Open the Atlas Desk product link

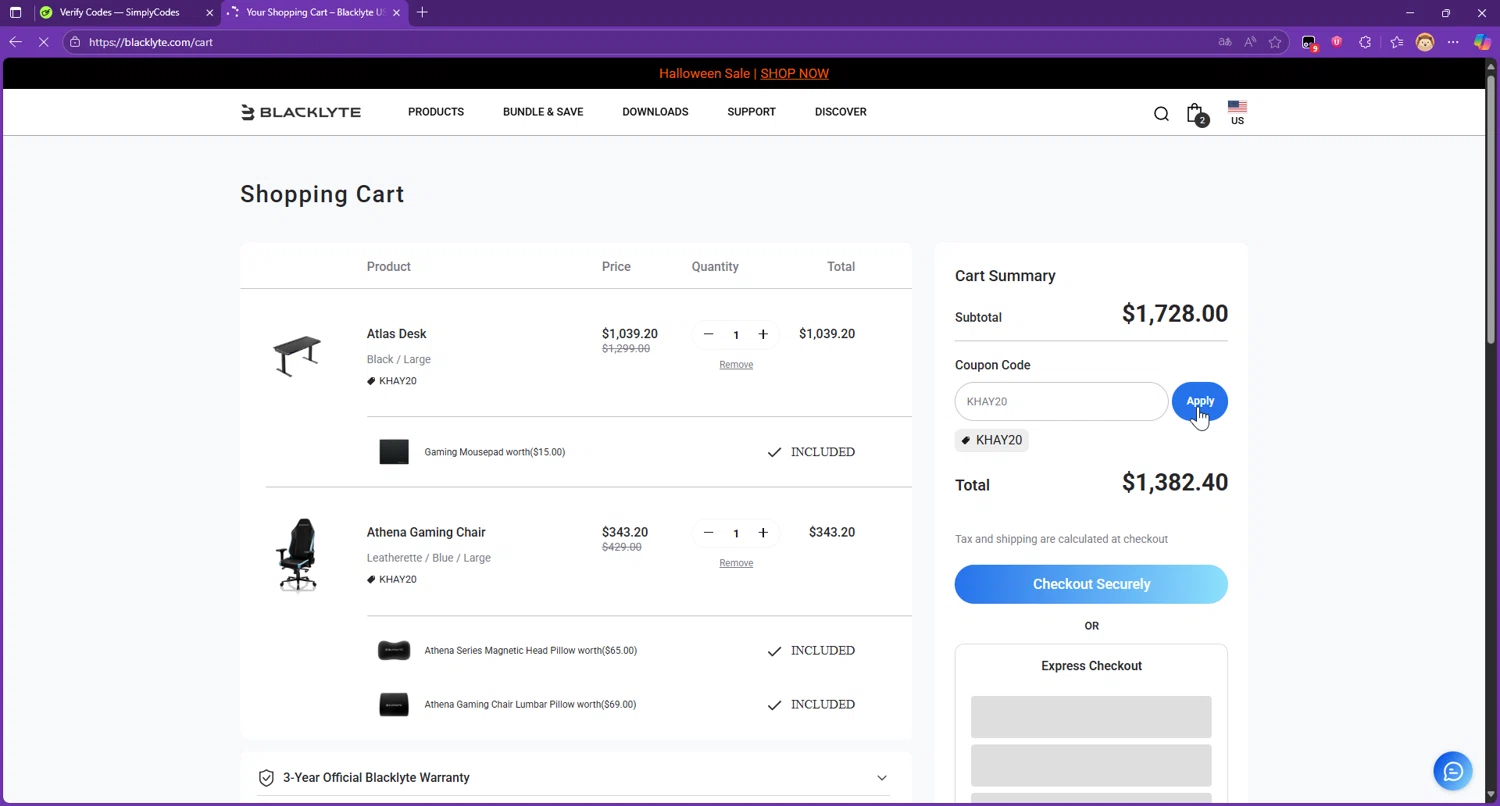tap(396, 334)
